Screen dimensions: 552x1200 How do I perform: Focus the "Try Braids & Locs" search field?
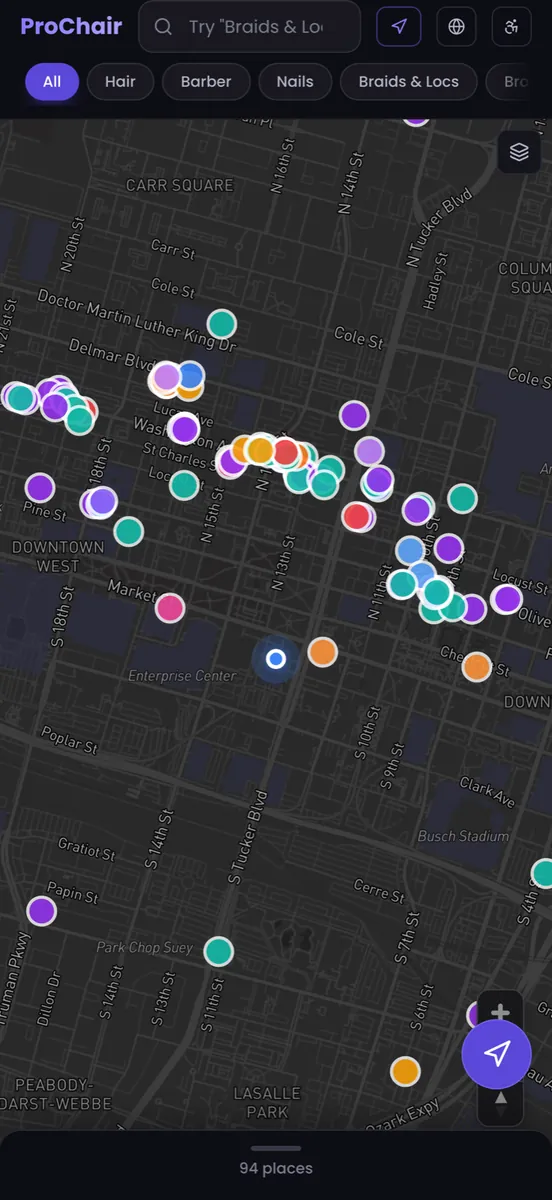click(x=249, y=26)
